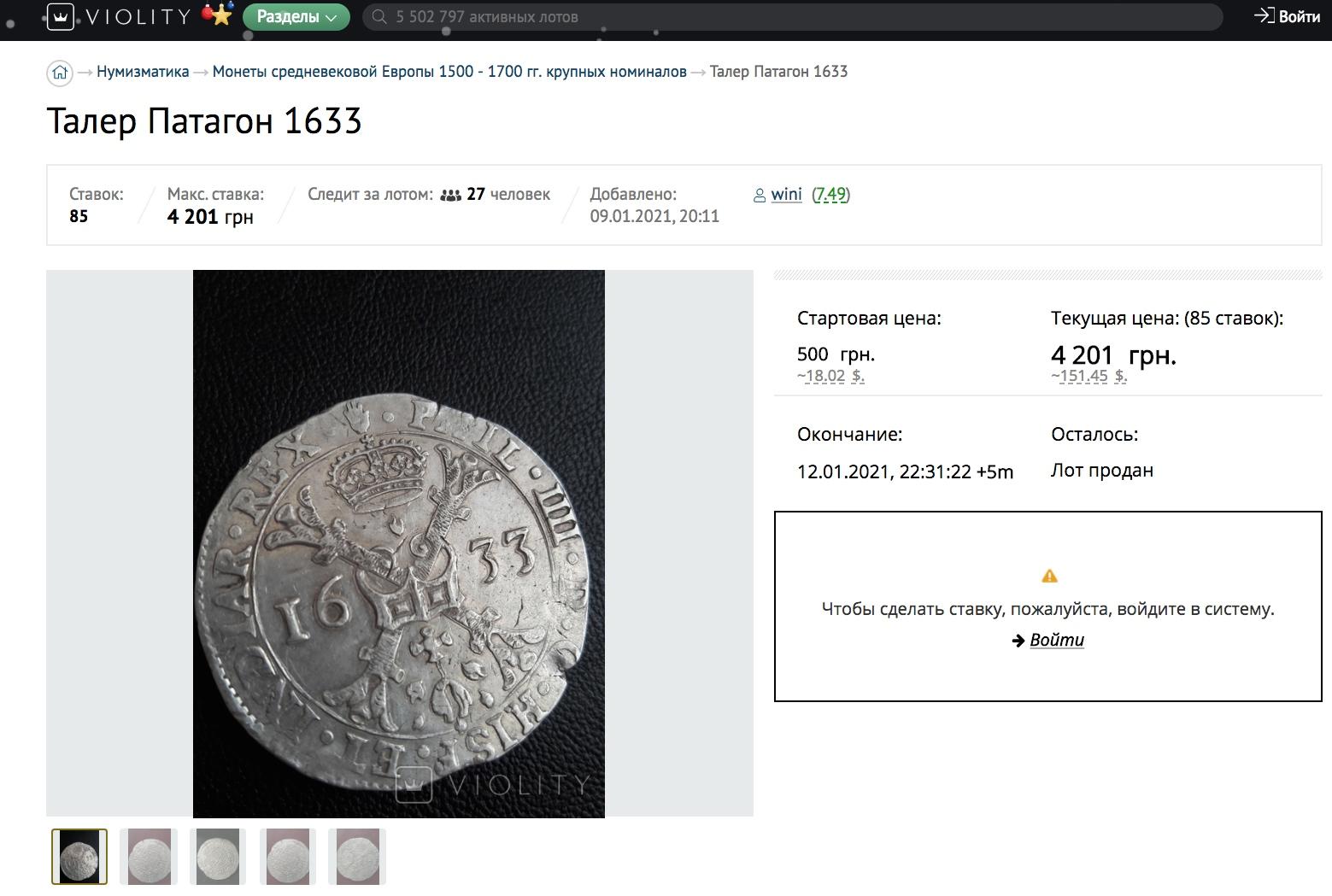1332x896 pixels.
Task: Go to home via breadcrumb house icon
Action: tap(59, 73)
